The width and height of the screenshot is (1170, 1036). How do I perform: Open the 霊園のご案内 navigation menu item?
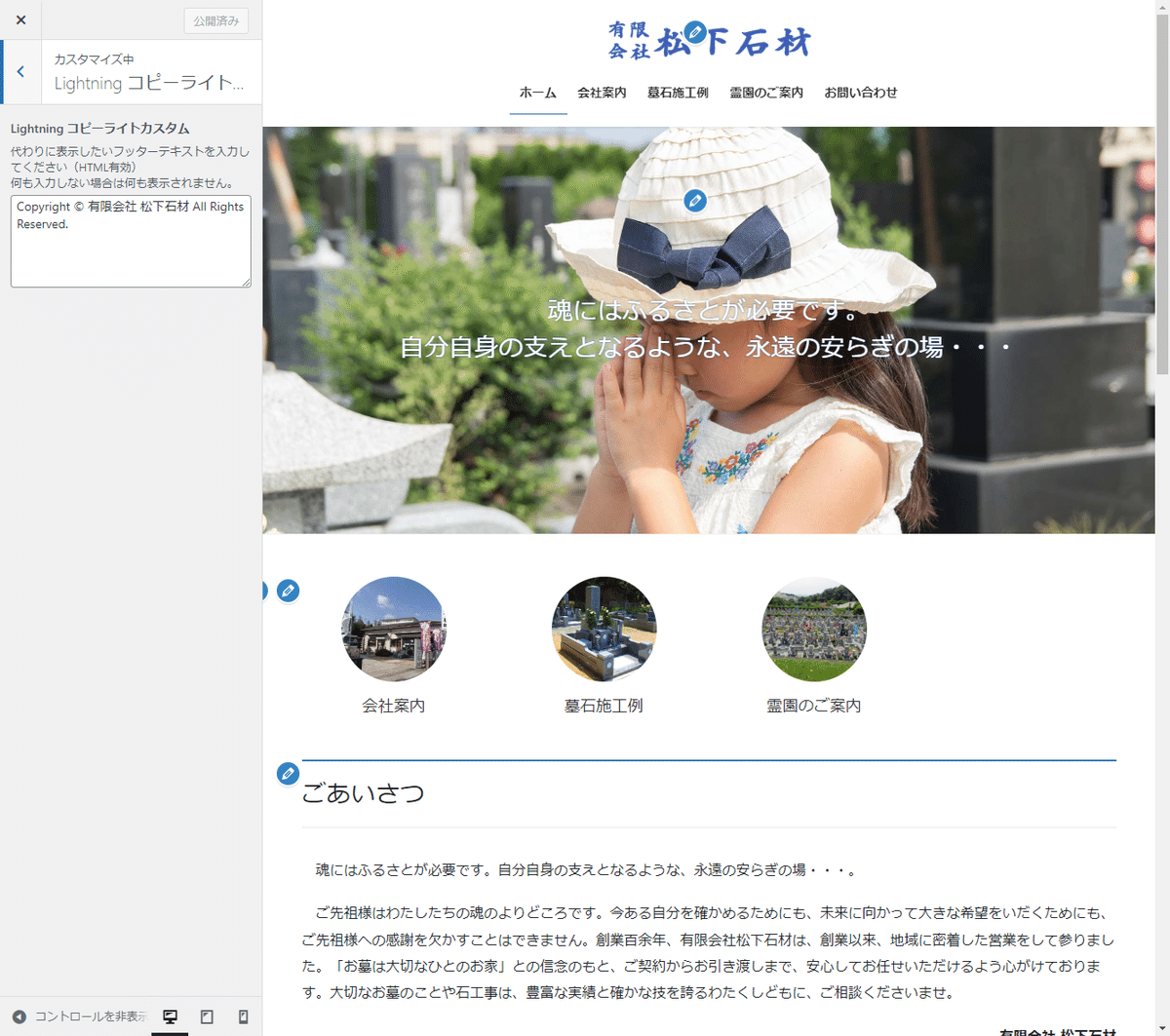(x=766, y=93)
